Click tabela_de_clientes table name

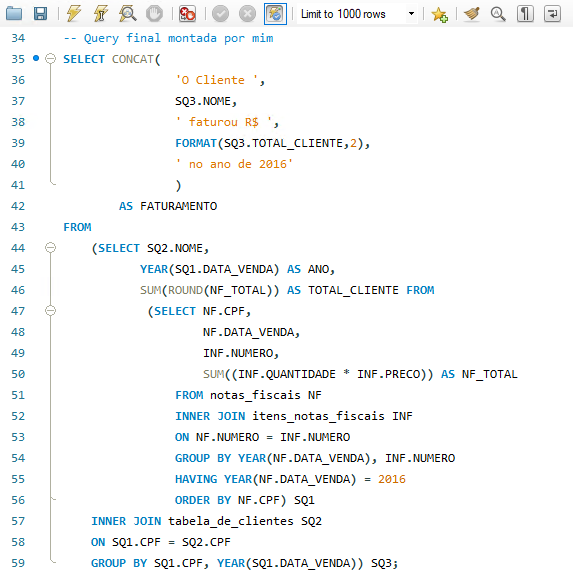pyautogui.click(x=231, y=521)
